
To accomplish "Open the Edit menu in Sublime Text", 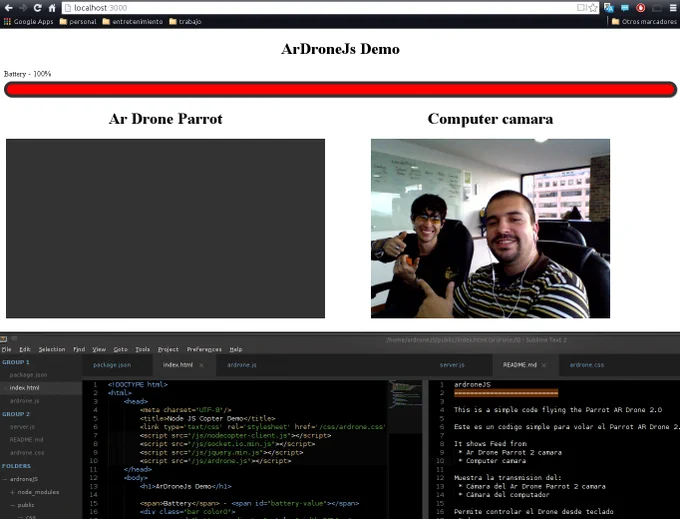I will coord(25,349).
